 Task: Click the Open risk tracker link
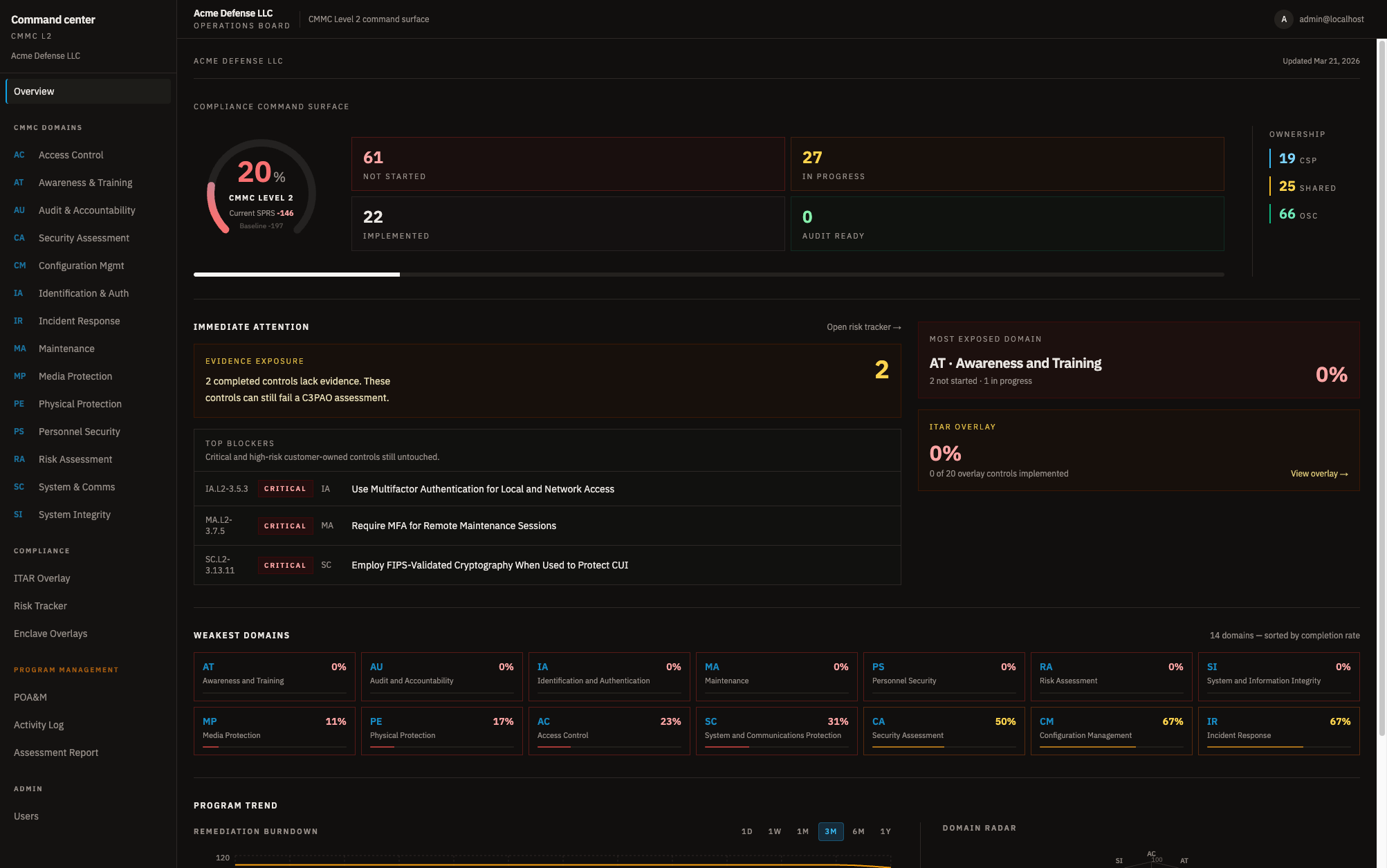tap(863, 327)
